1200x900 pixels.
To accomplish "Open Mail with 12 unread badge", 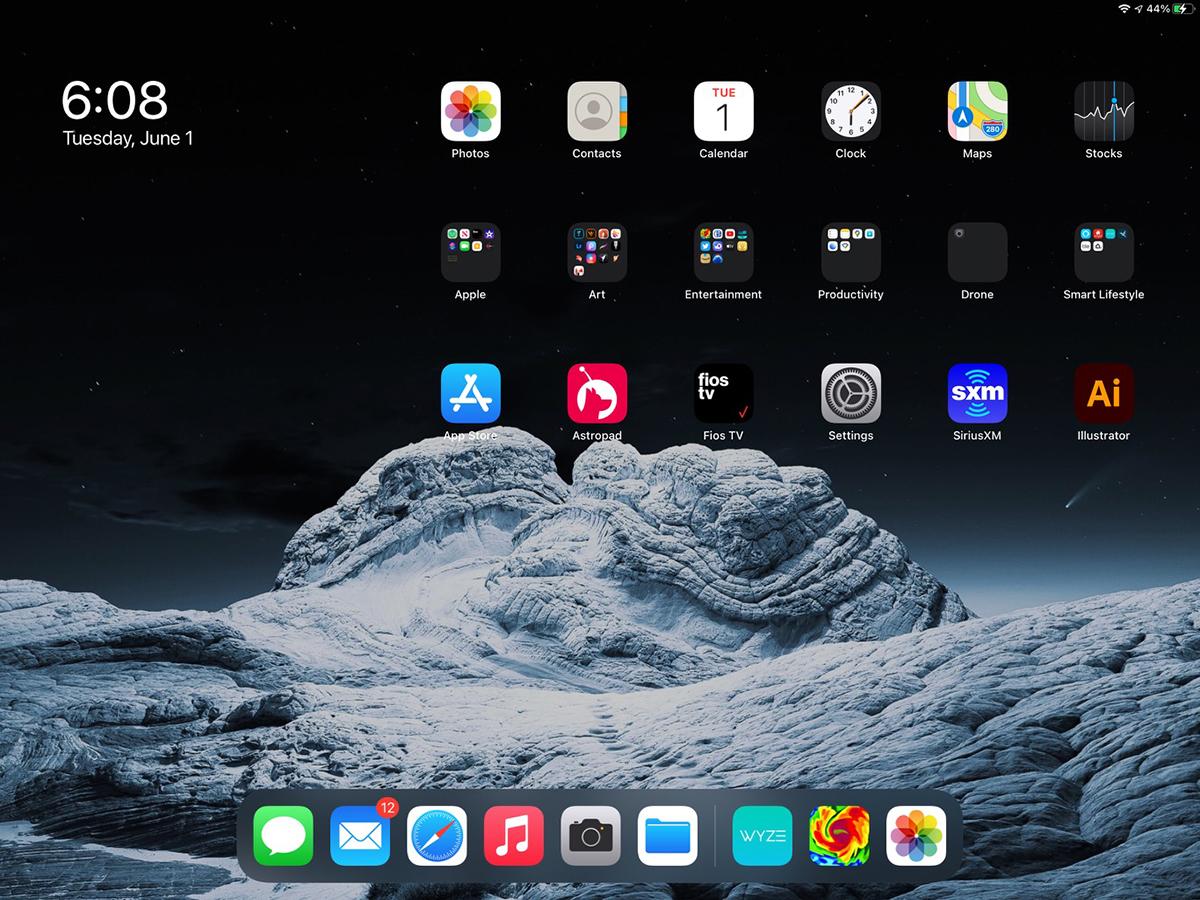I will click(360, 836).
